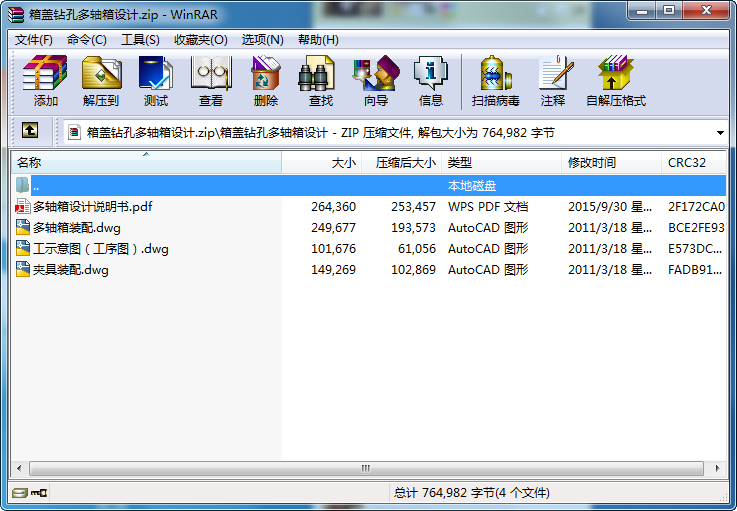Open the 帮助(H) menu

coord(319,40)
